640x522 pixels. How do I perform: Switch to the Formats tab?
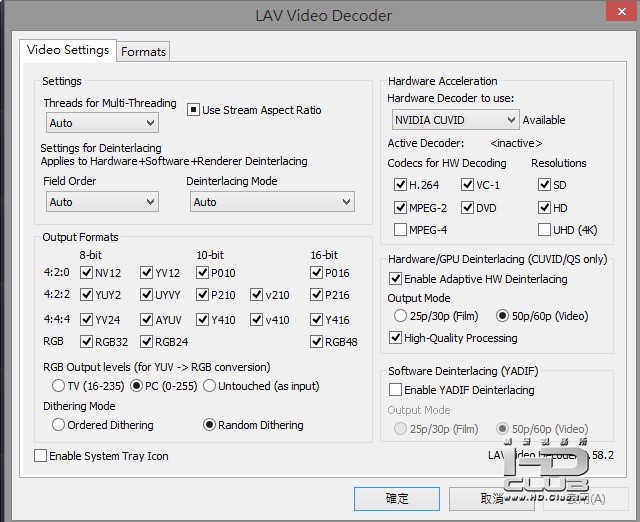tap(143, 51)
